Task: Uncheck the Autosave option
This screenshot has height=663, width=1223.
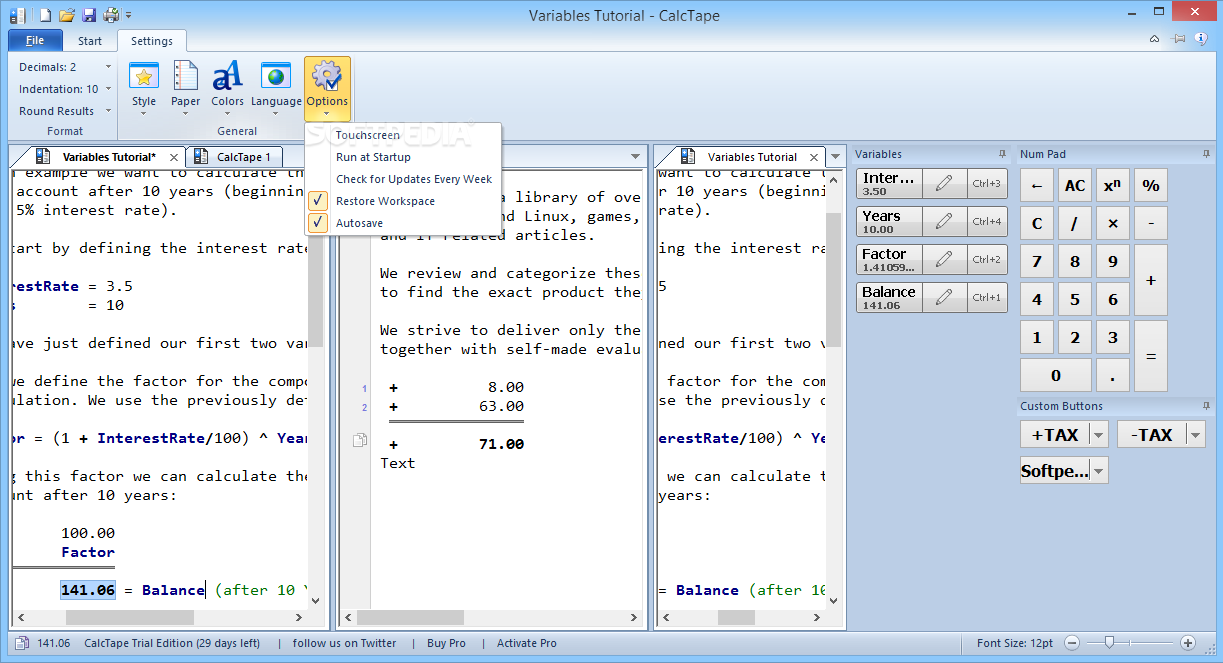Action: [403, 223]
